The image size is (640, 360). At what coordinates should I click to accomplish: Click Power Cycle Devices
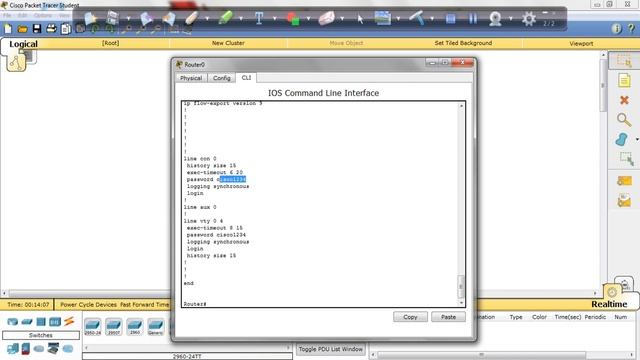(89, 304)
